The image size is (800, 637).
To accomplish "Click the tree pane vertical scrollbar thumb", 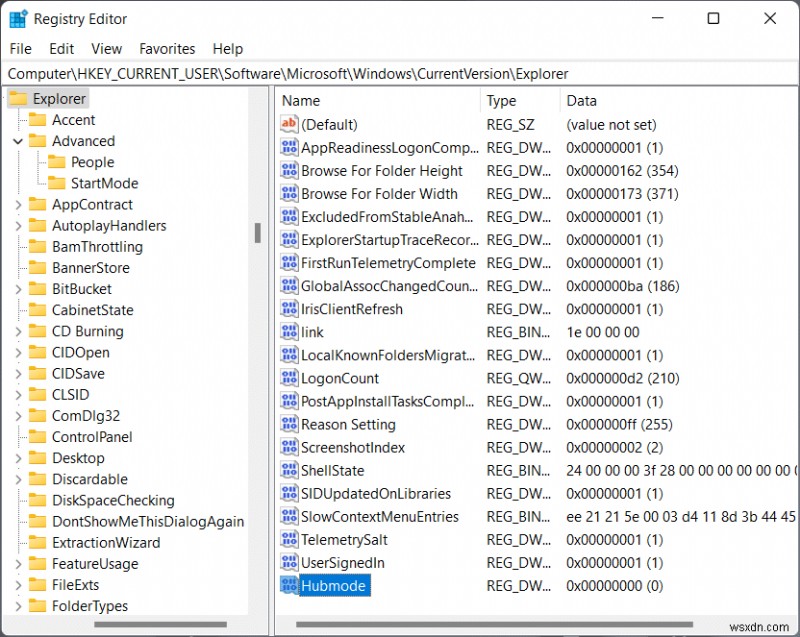I will point(258,233).
